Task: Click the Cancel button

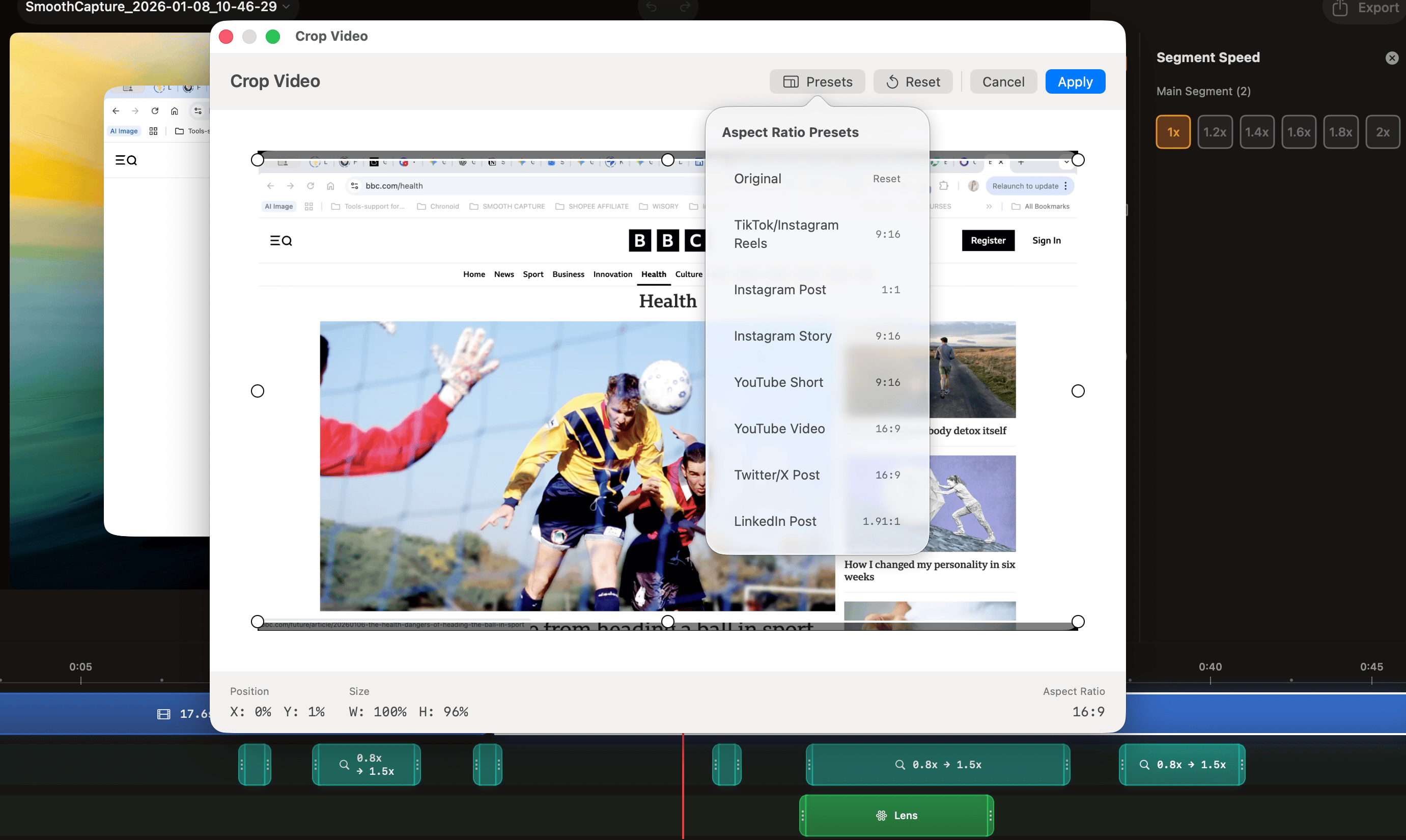Action: 1003,82
